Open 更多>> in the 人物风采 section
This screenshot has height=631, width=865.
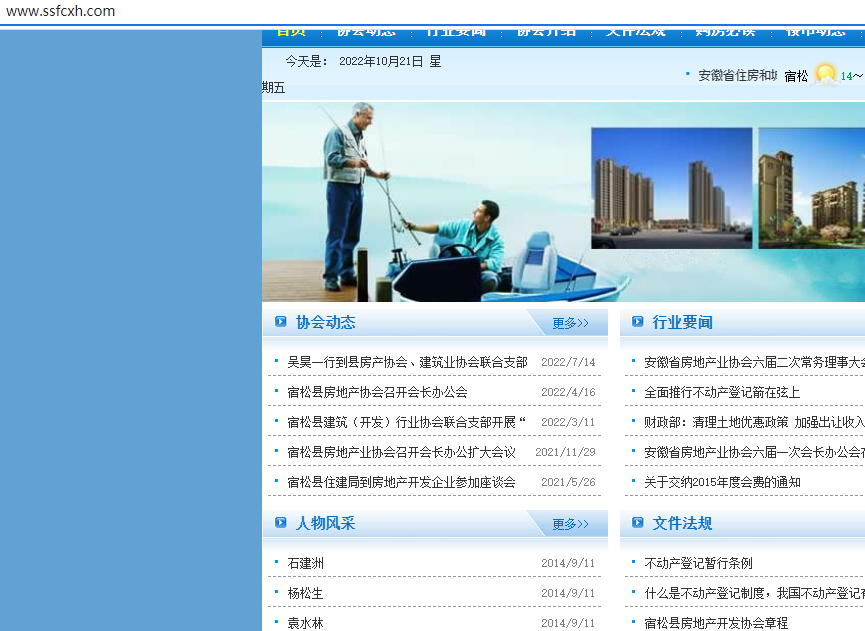(x=570, y=524)
